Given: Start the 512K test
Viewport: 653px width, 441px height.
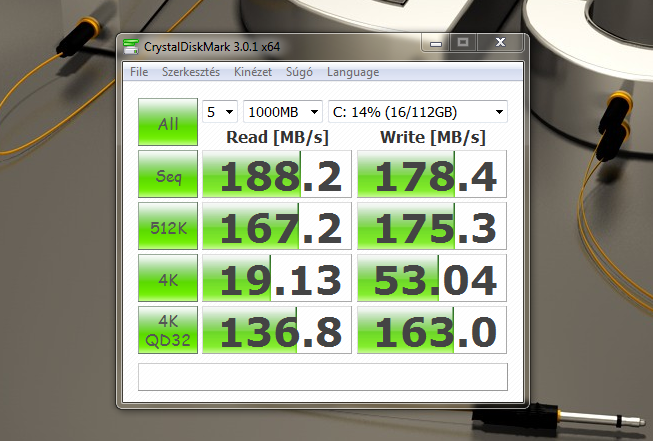Looking at the screenshot, I should (168, 226).
